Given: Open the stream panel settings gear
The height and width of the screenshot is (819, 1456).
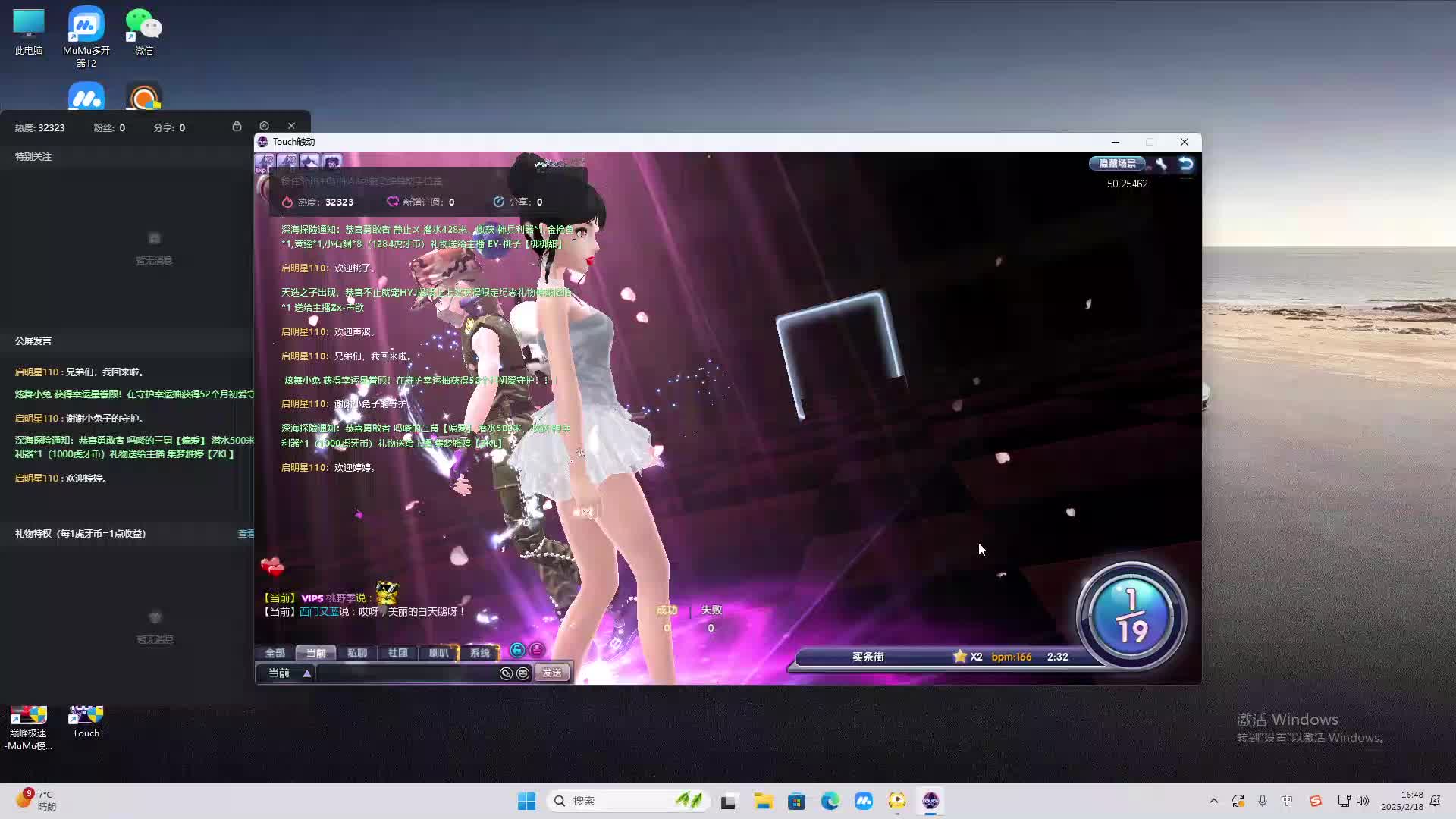Looking at the screenshot, I should tap(264, 127).
